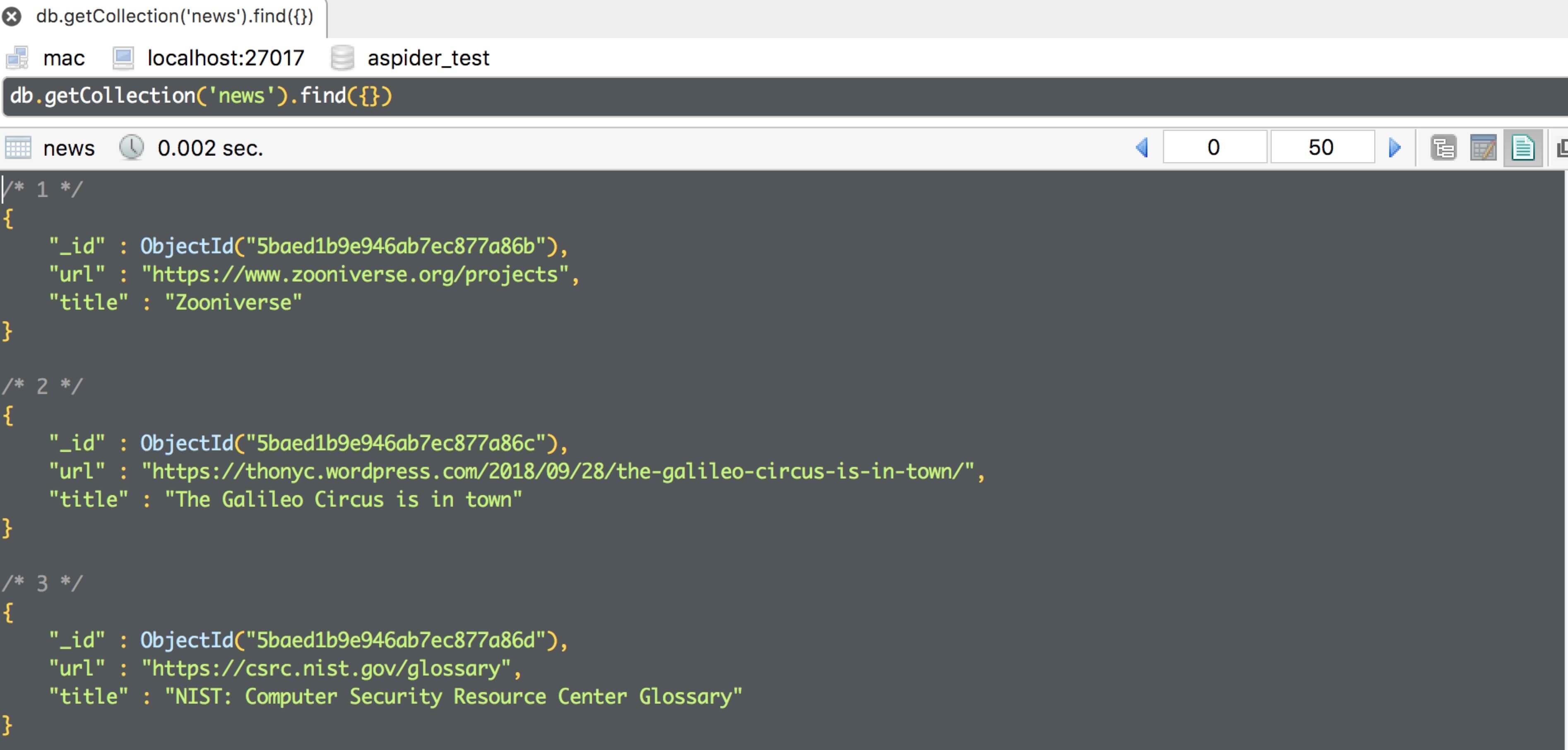Click the execution time clock icon
Screen dimensions: 1568x750
point(131,147)
